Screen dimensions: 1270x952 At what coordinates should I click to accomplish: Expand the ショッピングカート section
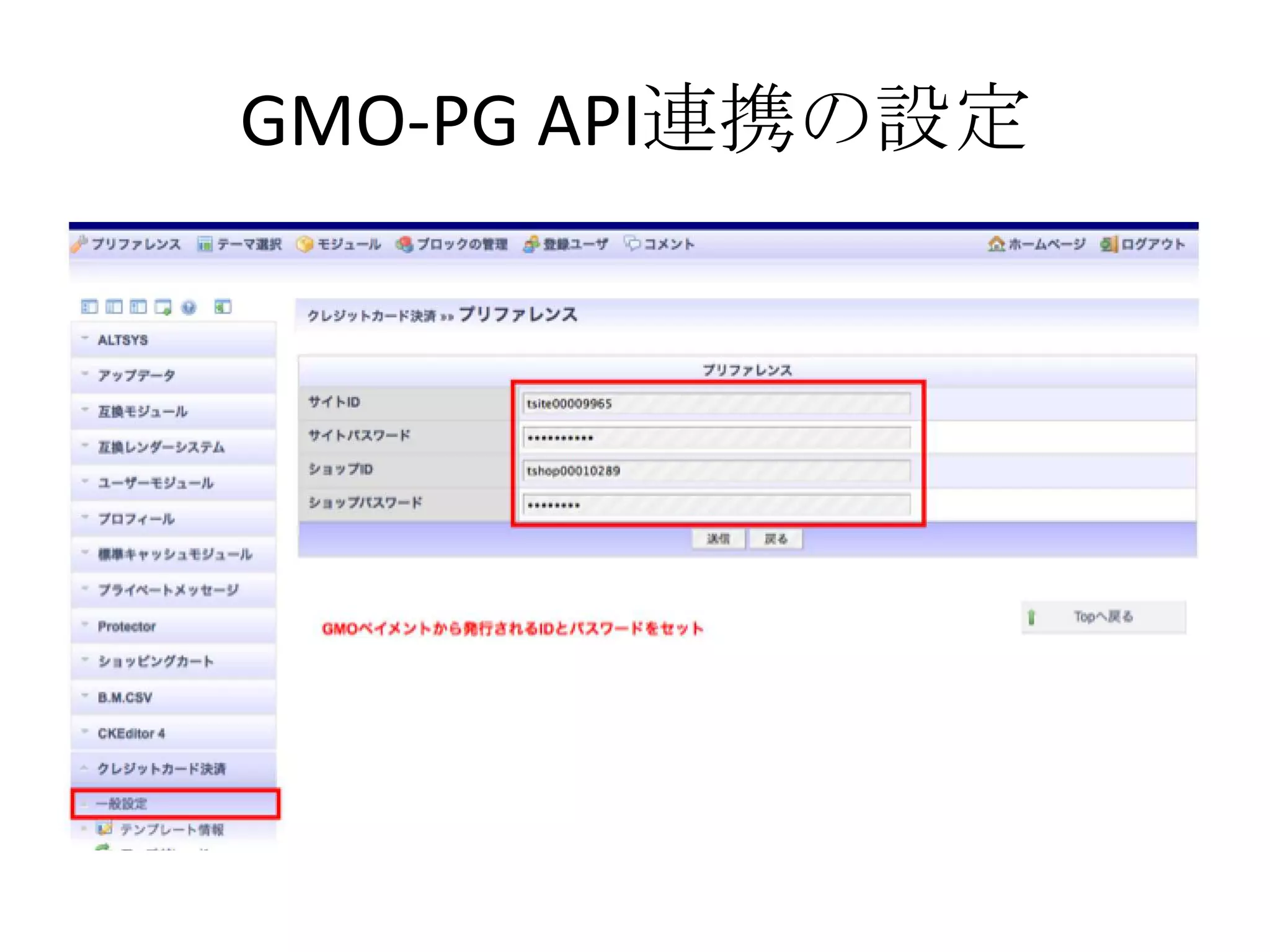[x=174, y=661]
